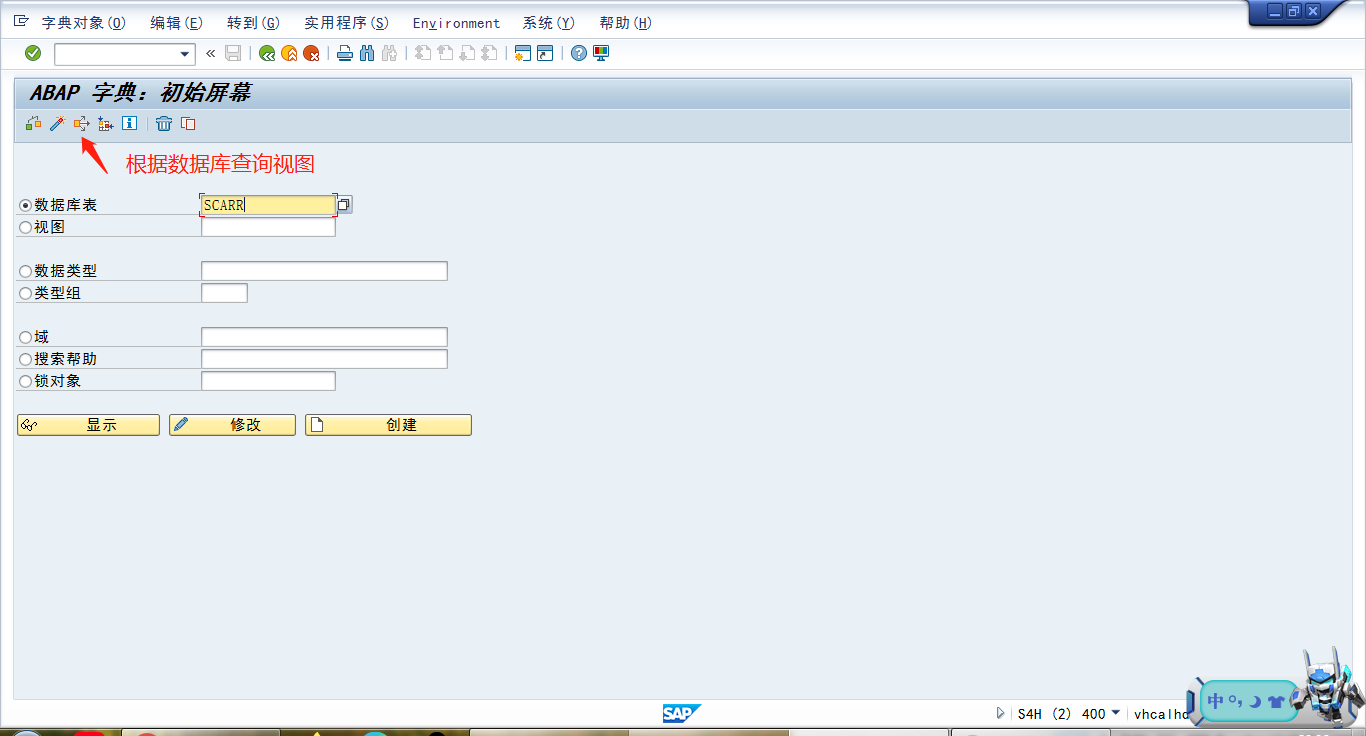Open the 编辑(E) menu
The image size is (1366, 736).
click(176, 23)
